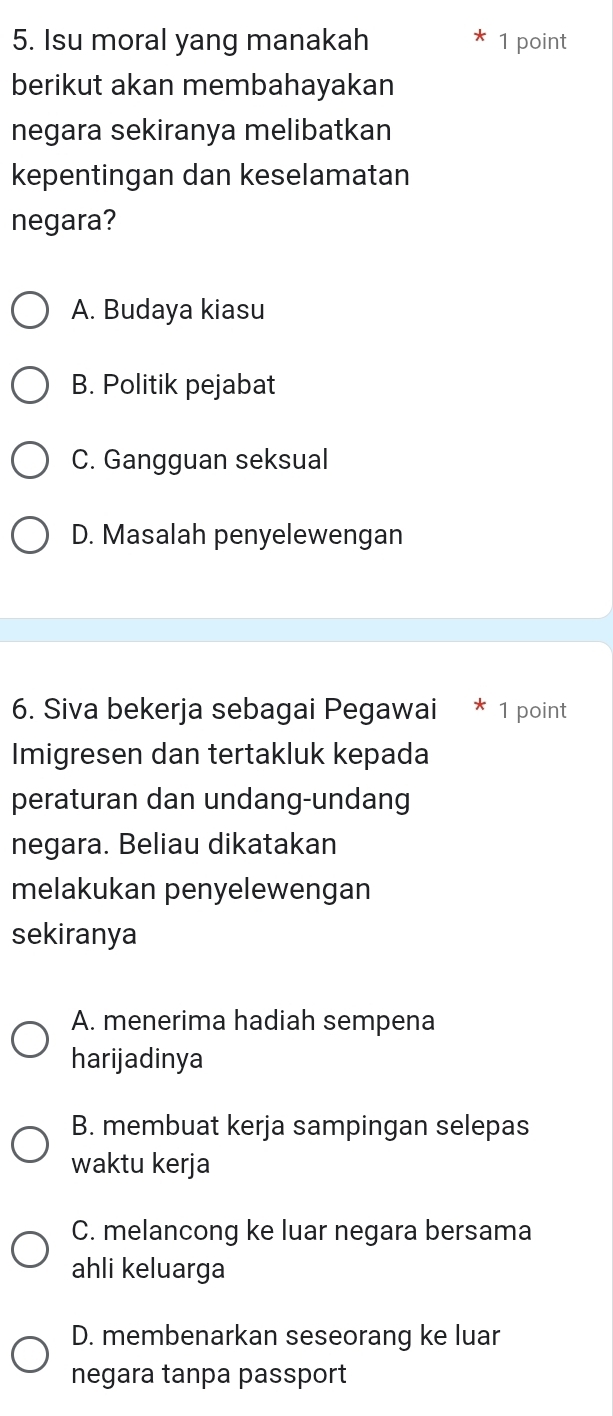
Task: Click the 'C. Gangguan seksual' answer text
Action: click(200, 461)
